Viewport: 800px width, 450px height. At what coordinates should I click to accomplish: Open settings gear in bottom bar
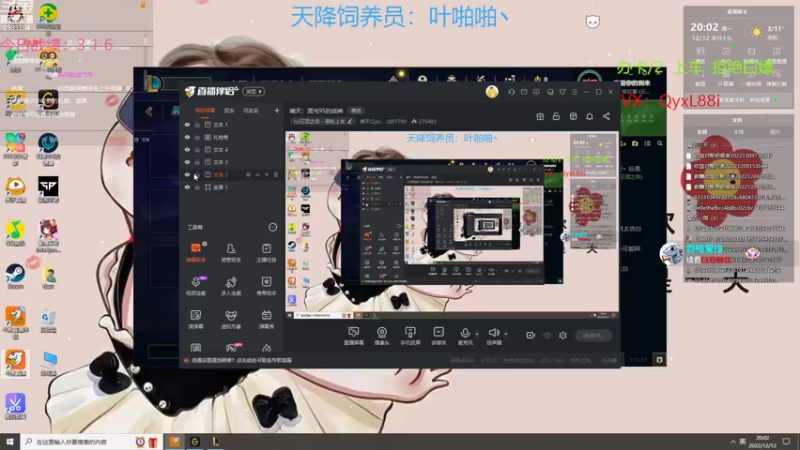[x=563, y=335]
